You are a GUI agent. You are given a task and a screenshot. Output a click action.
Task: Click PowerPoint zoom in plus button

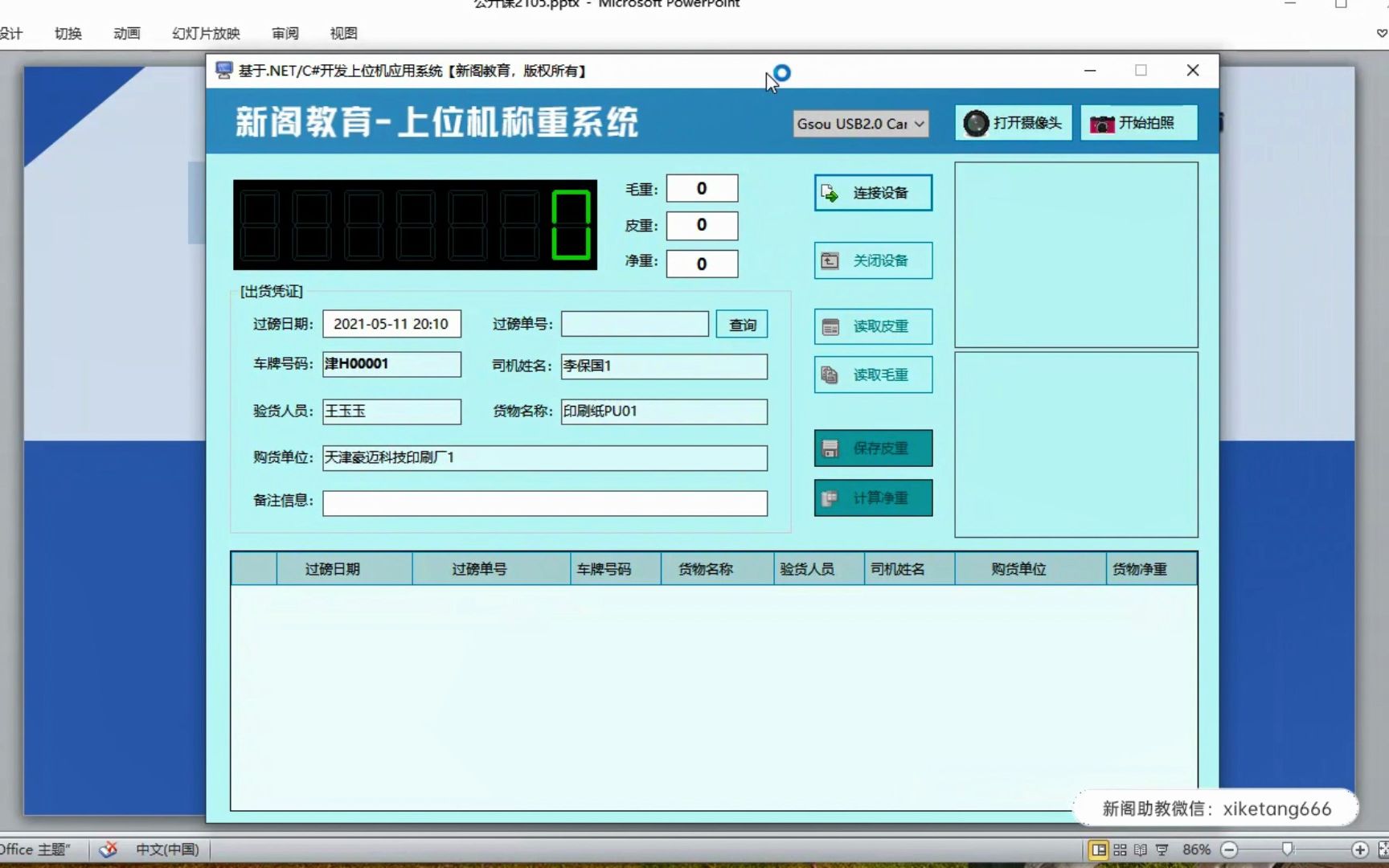tap(1360, 850)
